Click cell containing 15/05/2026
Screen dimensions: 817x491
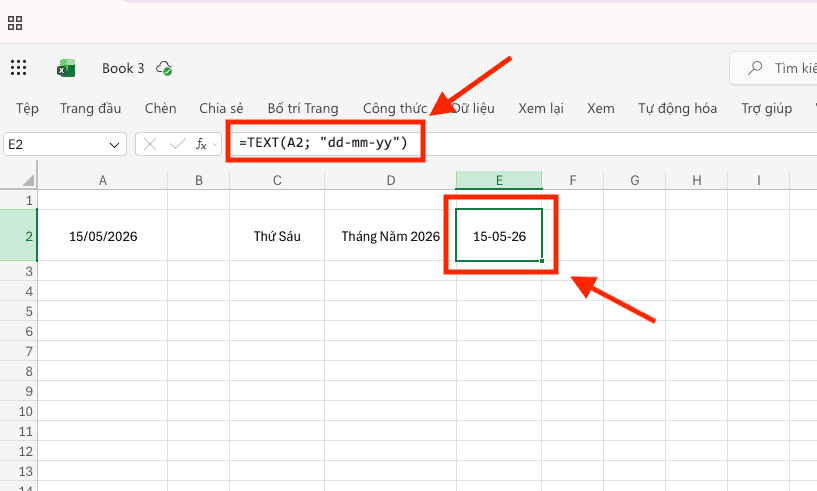103,236
